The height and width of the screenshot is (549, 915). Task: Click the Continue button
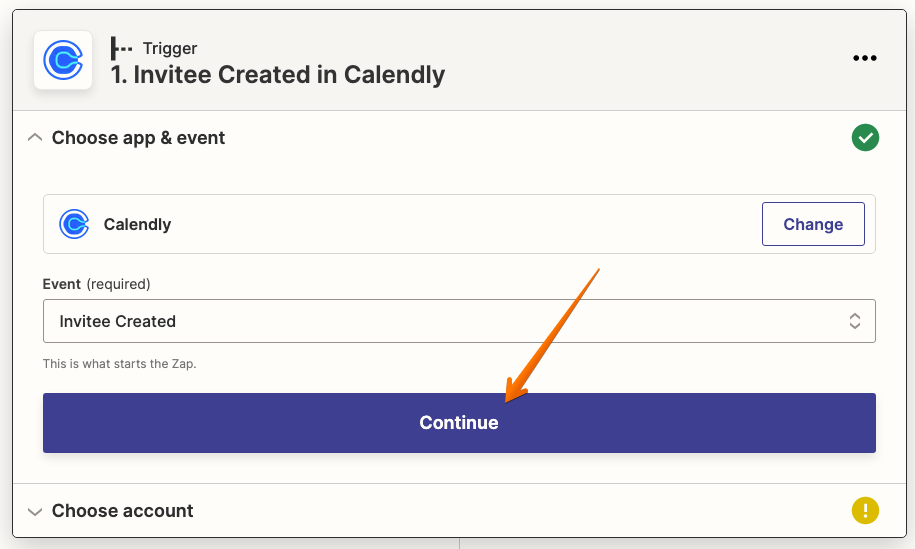pyautogui.click(x=459, y=423)
